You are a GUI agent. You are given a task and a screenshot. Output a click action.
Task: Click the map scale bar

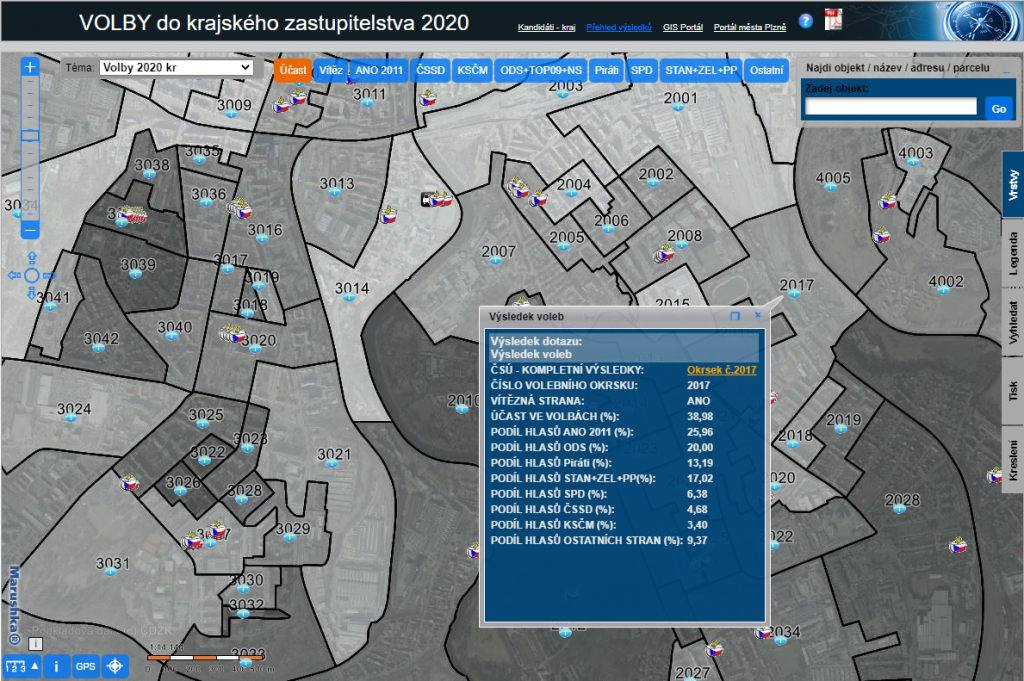pos(206,658)
